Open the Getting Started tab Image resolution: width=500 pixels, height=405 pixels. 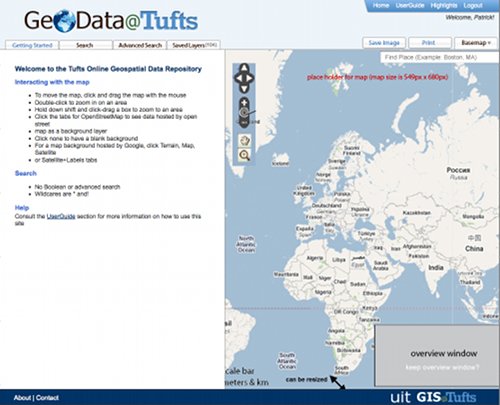coord(32,45)
